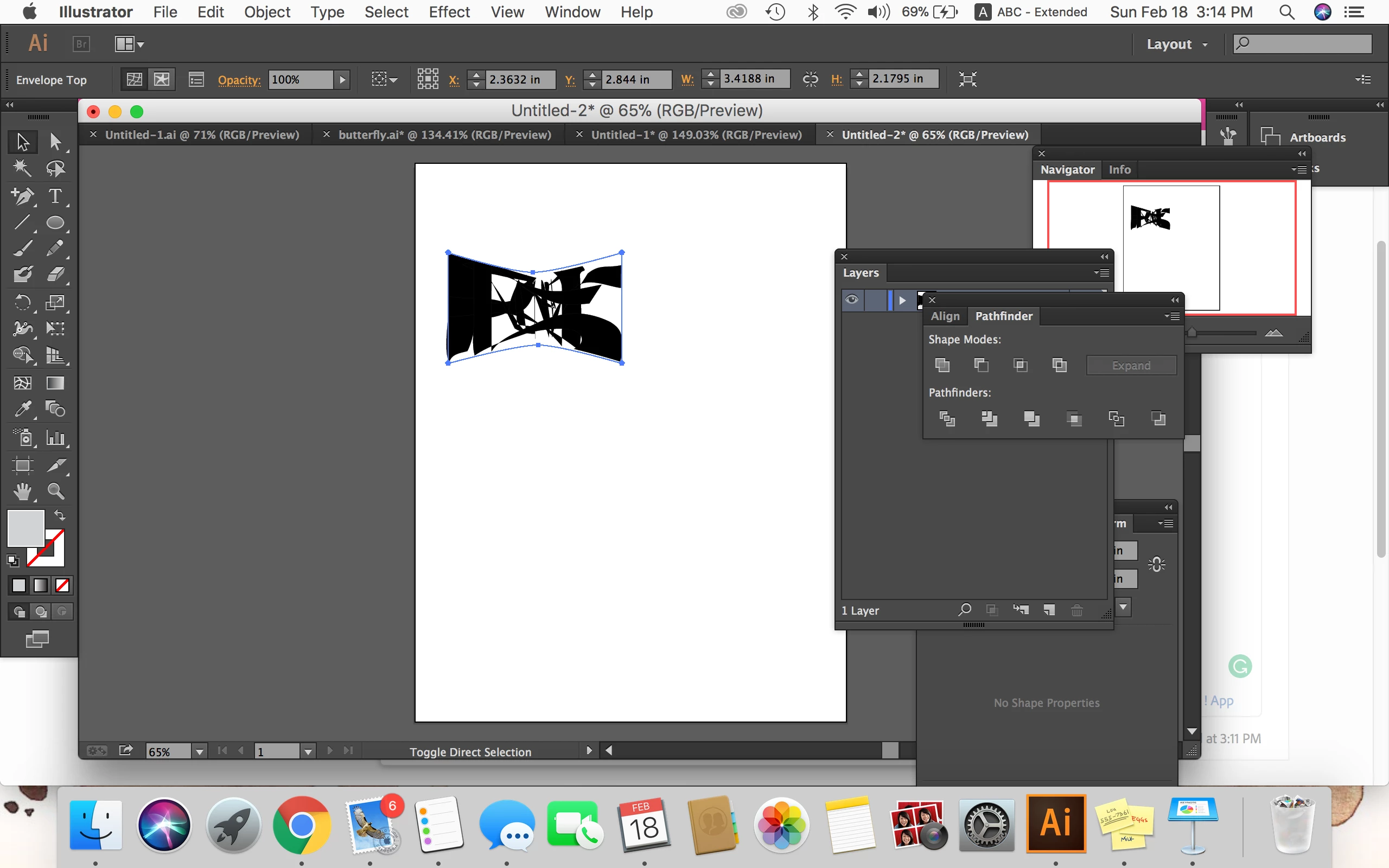Choose the Zoom tool in toolbar
The image size is (1389, 868).
click(55, 492)
